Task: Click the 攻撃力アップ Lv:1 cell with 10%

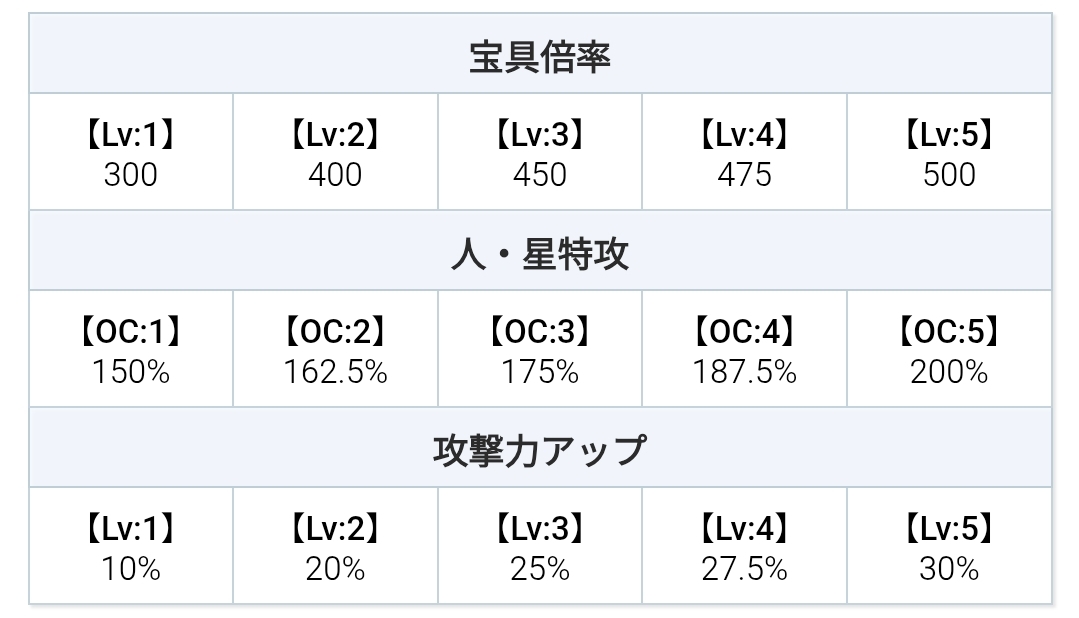Action: tap(131, 548)
